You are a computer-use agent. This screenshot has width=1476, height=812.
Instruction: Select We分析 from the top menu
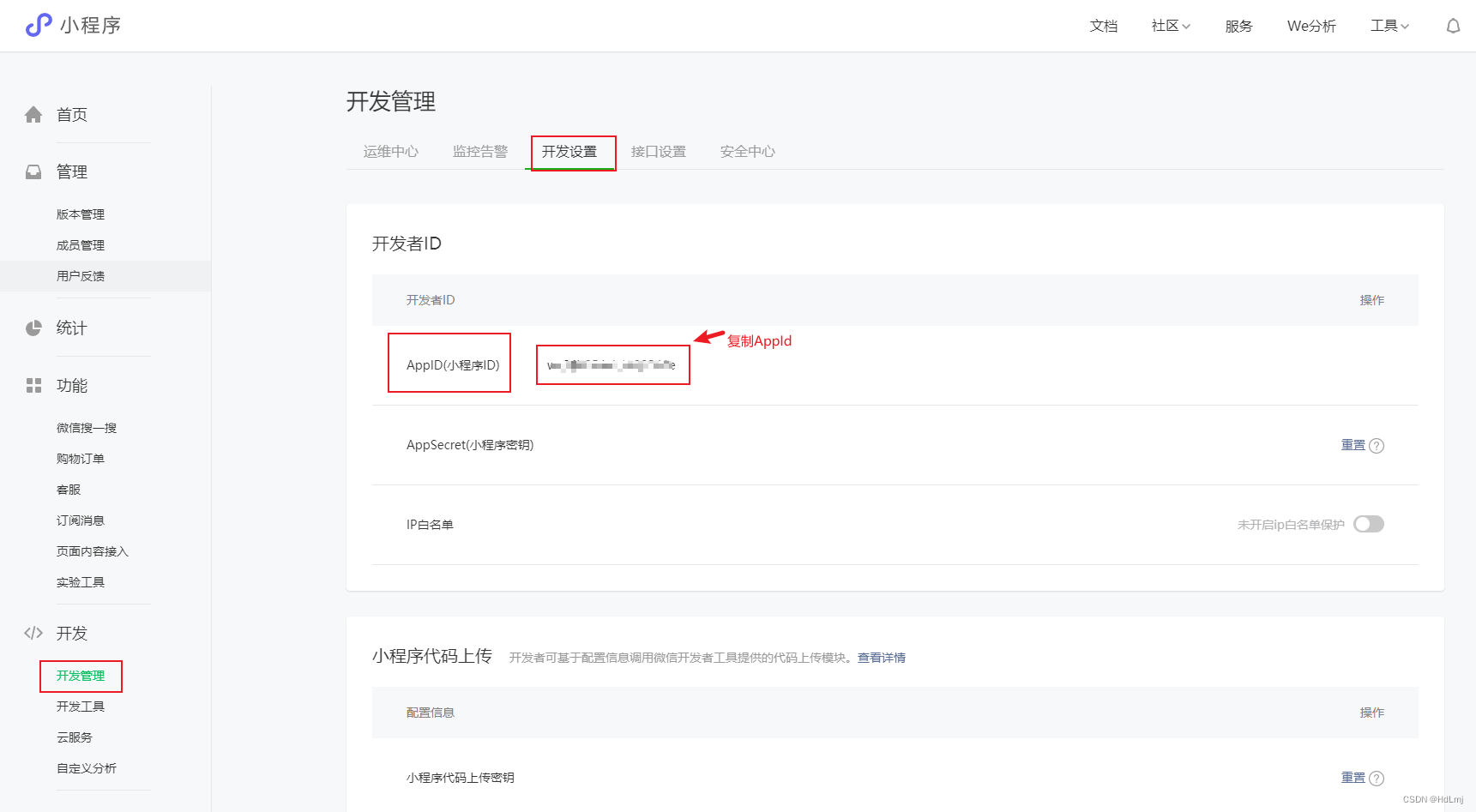coord(1310,26)
